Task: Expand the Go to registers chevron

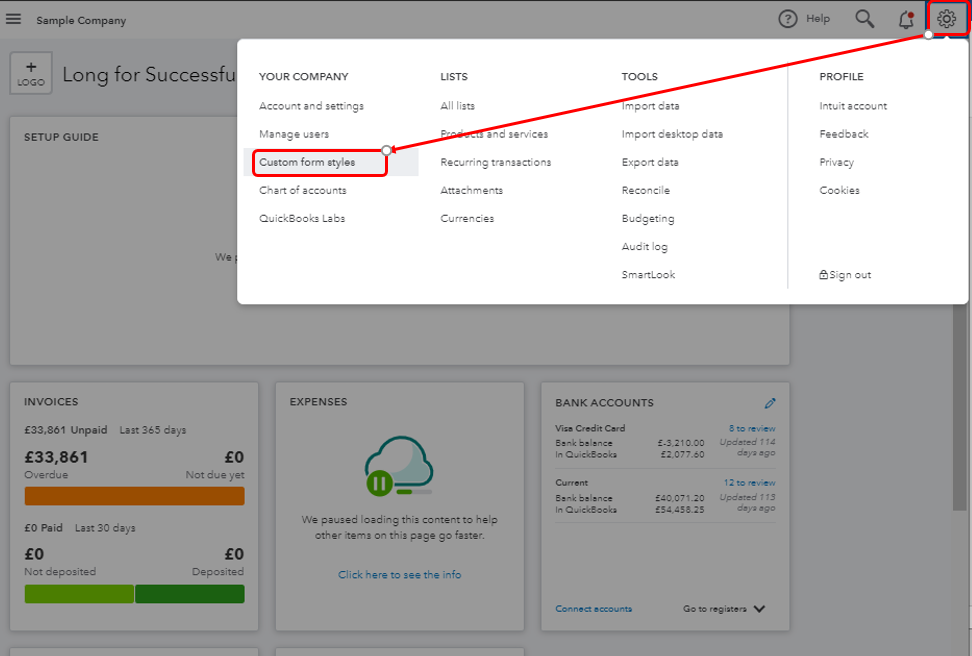Action: click(x=759, y=609)
